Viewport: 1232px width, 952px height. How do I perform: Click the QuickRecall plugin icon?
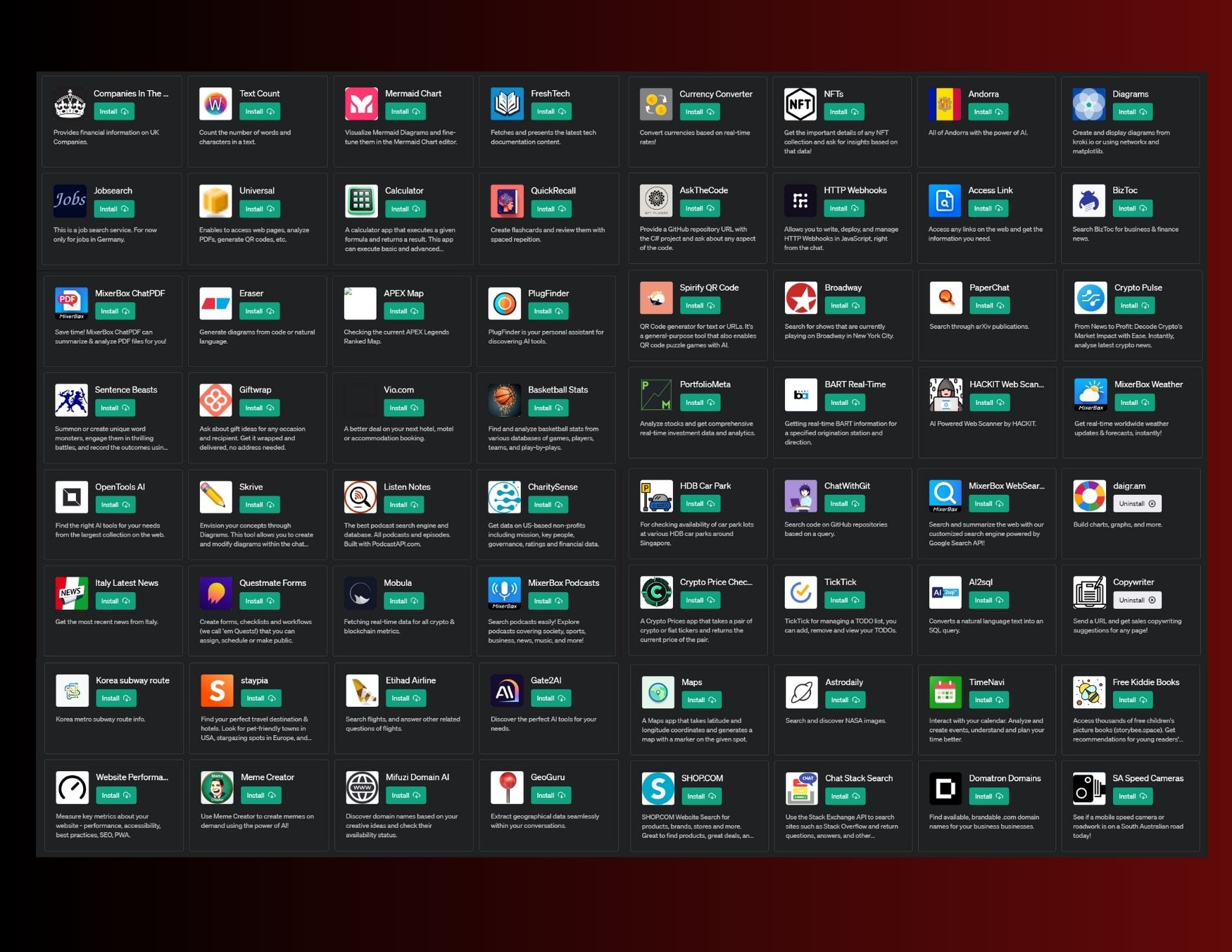tap(507, 201)
